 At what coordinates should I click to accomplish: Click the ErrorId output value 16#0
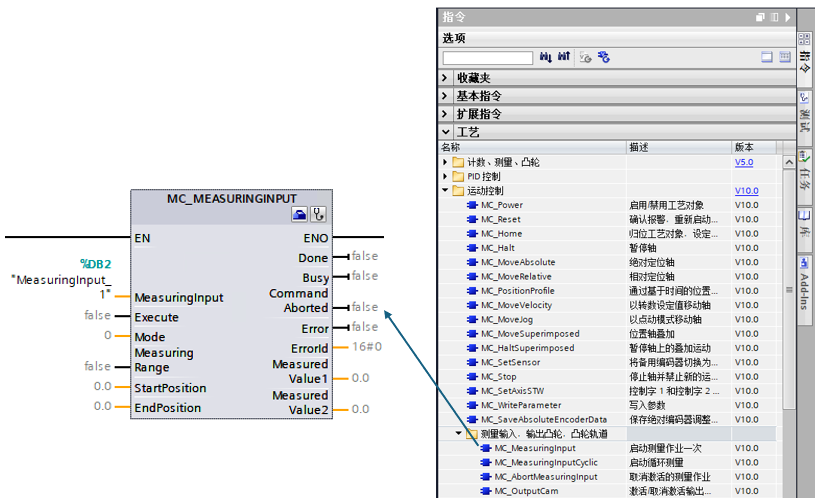click(367, 347)
